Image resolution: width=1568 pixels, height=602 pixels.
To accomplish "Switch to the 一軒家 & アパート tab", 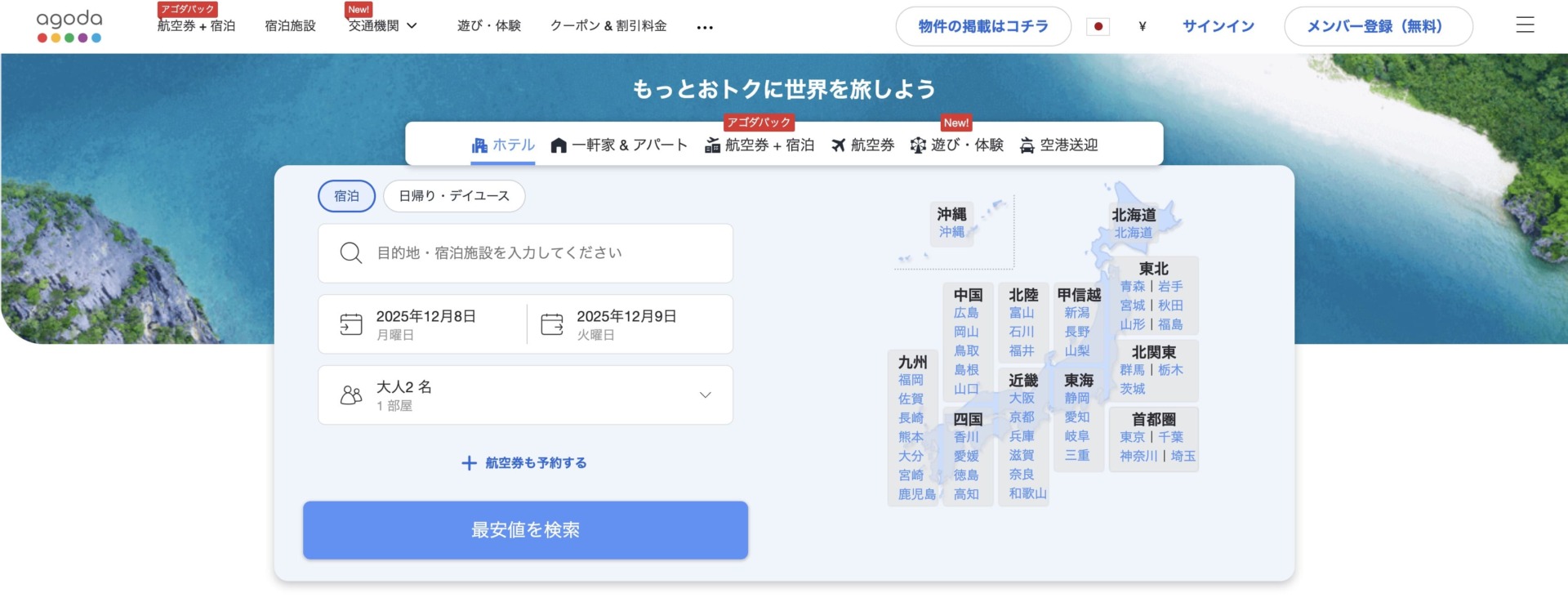I will pyautogui.click(x=619, y=145).
